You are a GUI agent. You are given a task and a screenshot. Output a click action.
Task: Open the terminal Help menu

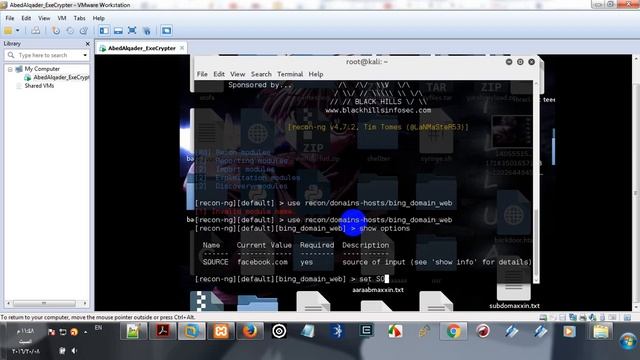tap(316, 74)
